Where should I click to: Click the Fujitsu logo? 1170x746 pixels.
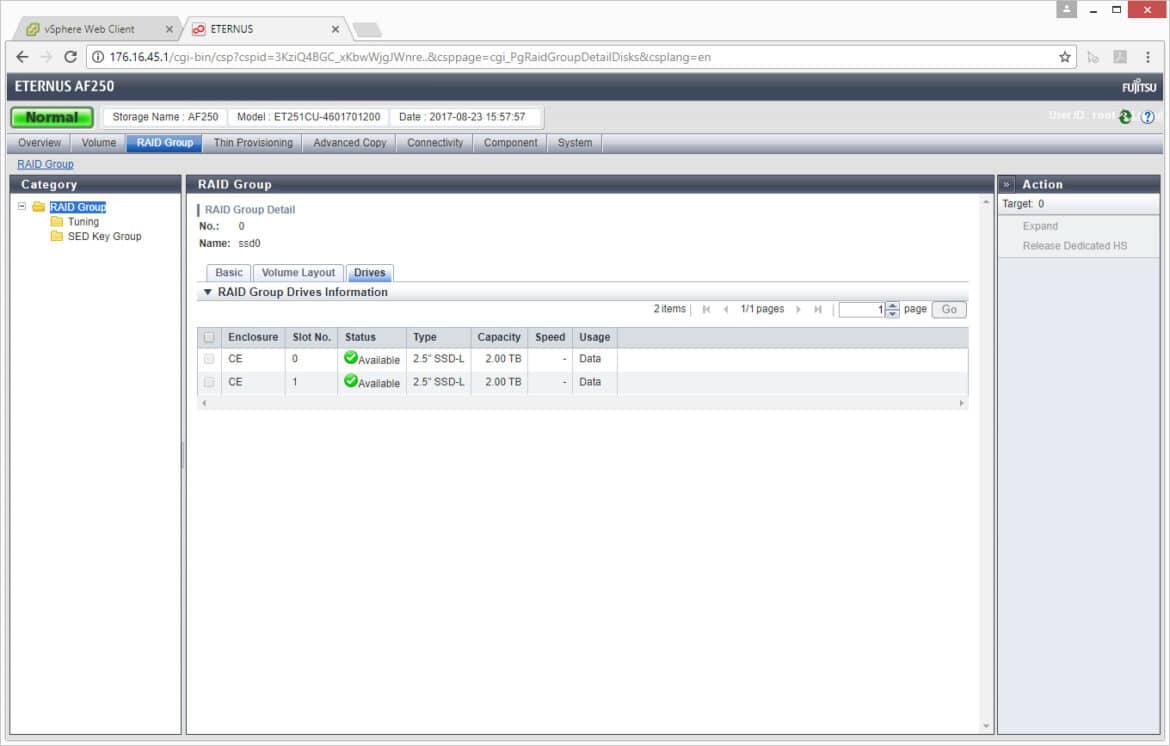pyautogui.click(x=1139, y=87)
